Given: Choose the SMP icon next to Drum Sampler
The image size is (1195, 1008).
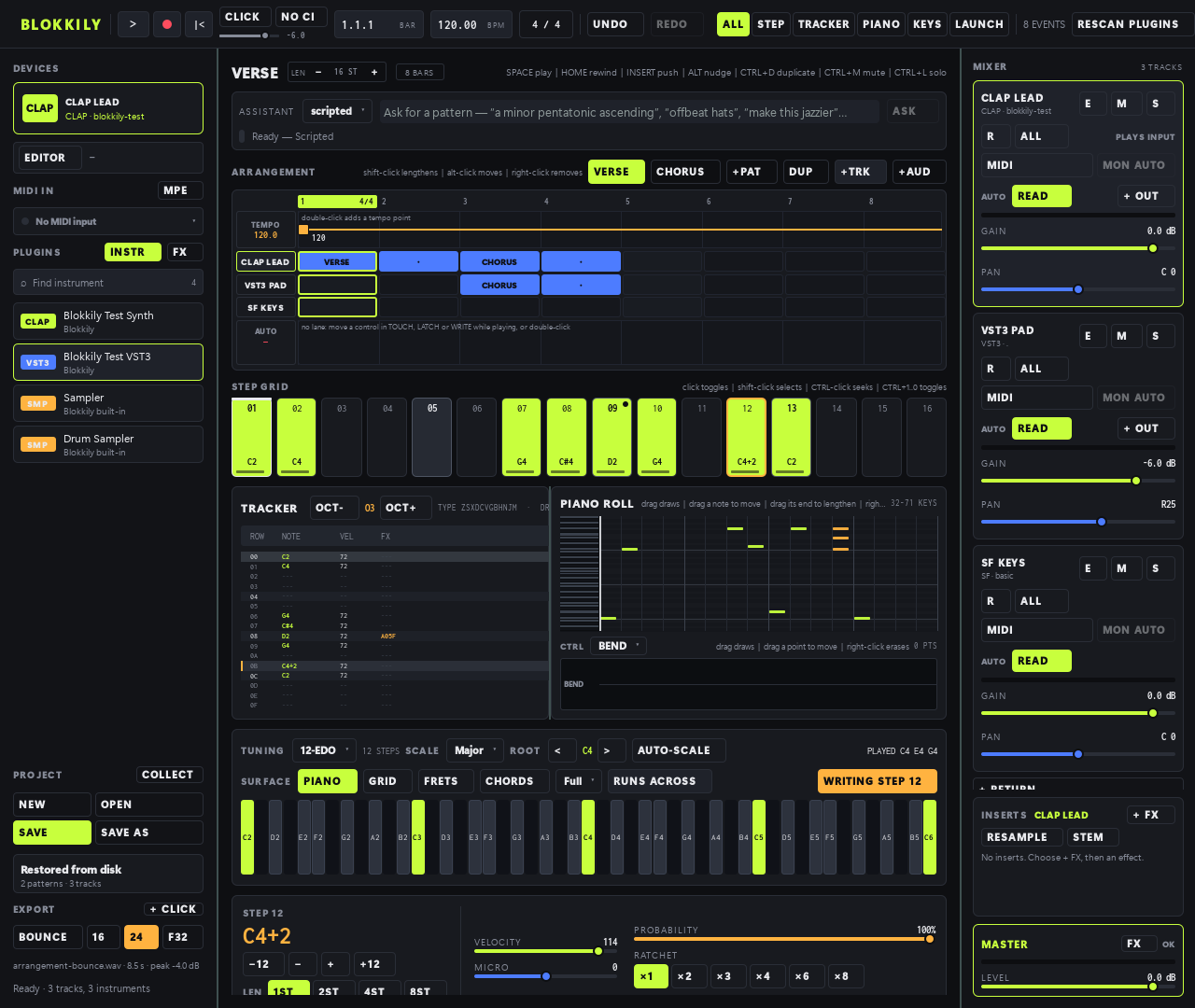Looking at the screenshot, I should pos(37,444).
